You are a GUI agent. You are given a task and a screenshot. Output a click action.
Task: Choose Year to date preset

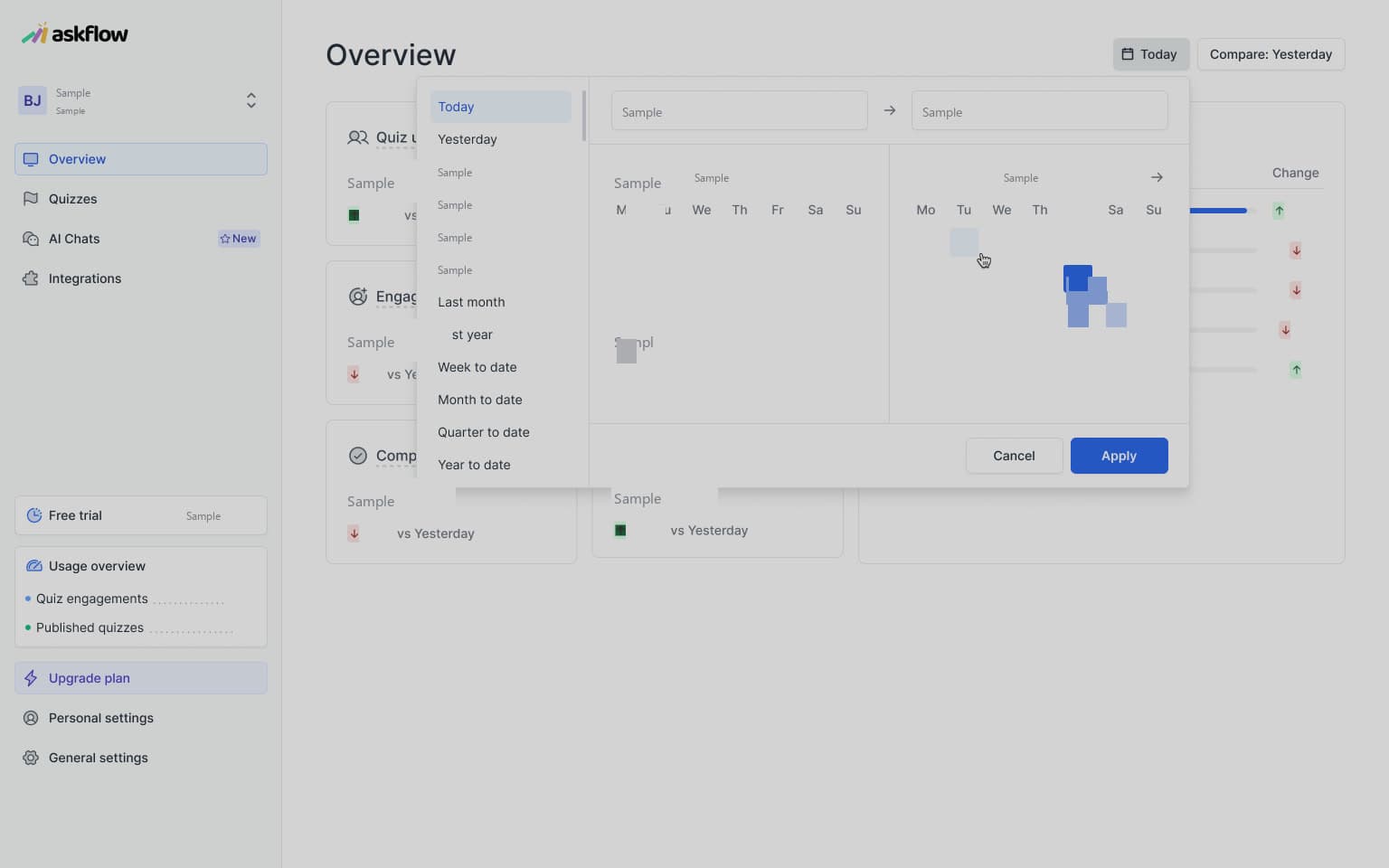tap(501, 465)
